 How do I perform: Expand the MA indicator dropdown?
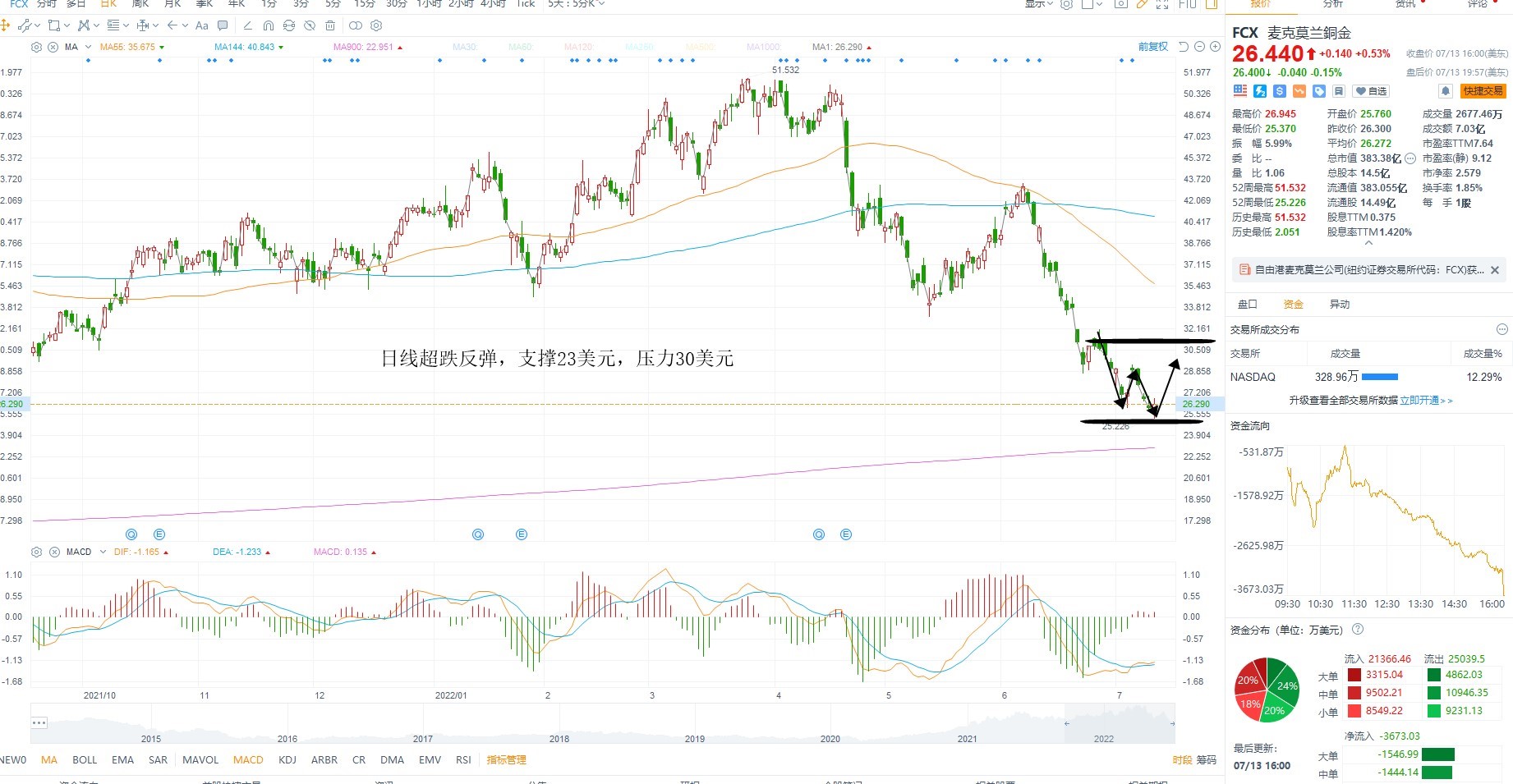[x=88, y=48]
